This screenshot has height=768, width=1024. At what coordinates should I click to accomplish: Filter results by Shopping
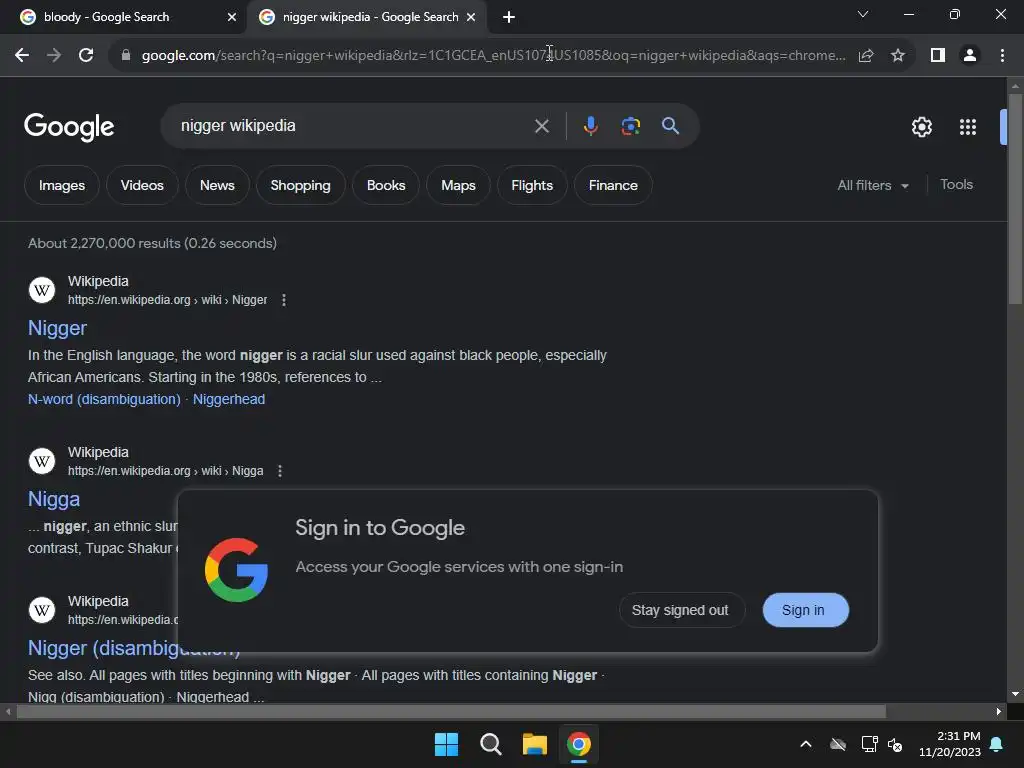[x=300, y=185]
